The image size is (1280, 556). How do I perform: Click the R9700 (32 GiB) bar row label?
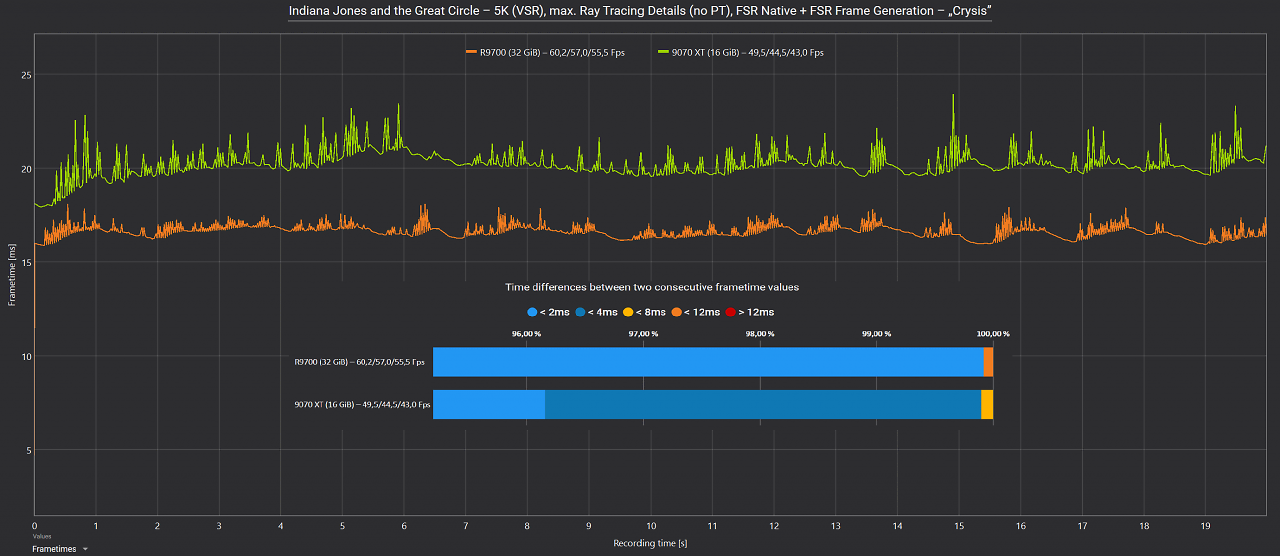[362, 362]
